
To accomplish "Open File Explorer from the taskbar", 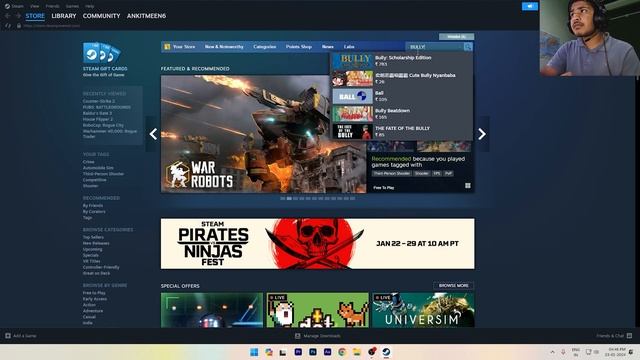I will pyautogui.click(x=357, y=352).
